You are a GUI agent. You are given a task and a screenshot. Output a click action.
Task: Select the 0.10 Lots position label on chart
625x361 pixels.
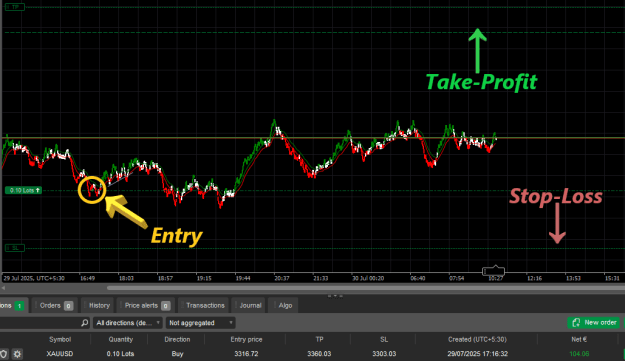24,190
